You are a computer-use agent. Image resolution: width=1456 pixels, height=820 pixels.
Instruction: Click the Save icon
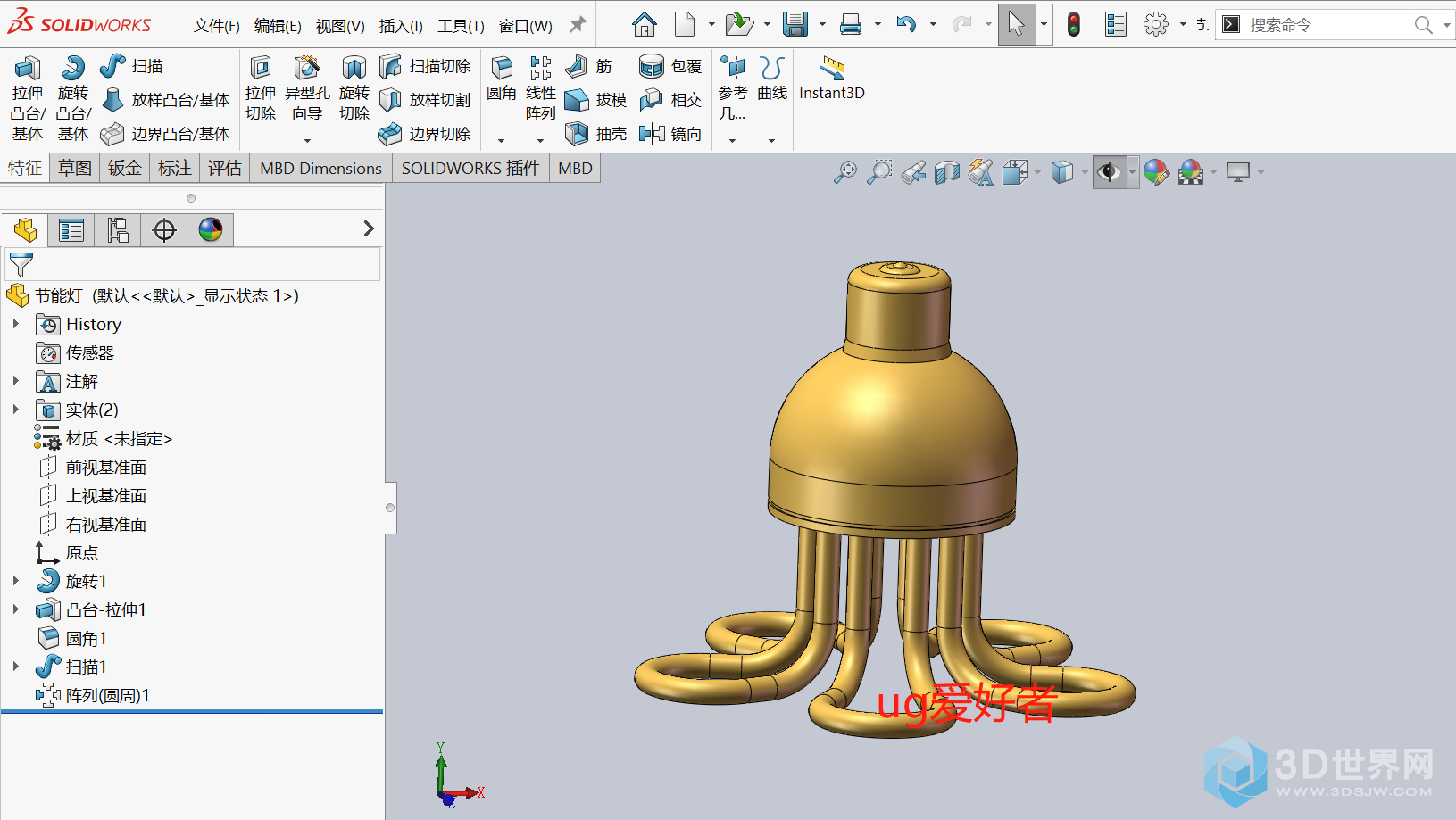pyautogui.click(x=795, y=24)
